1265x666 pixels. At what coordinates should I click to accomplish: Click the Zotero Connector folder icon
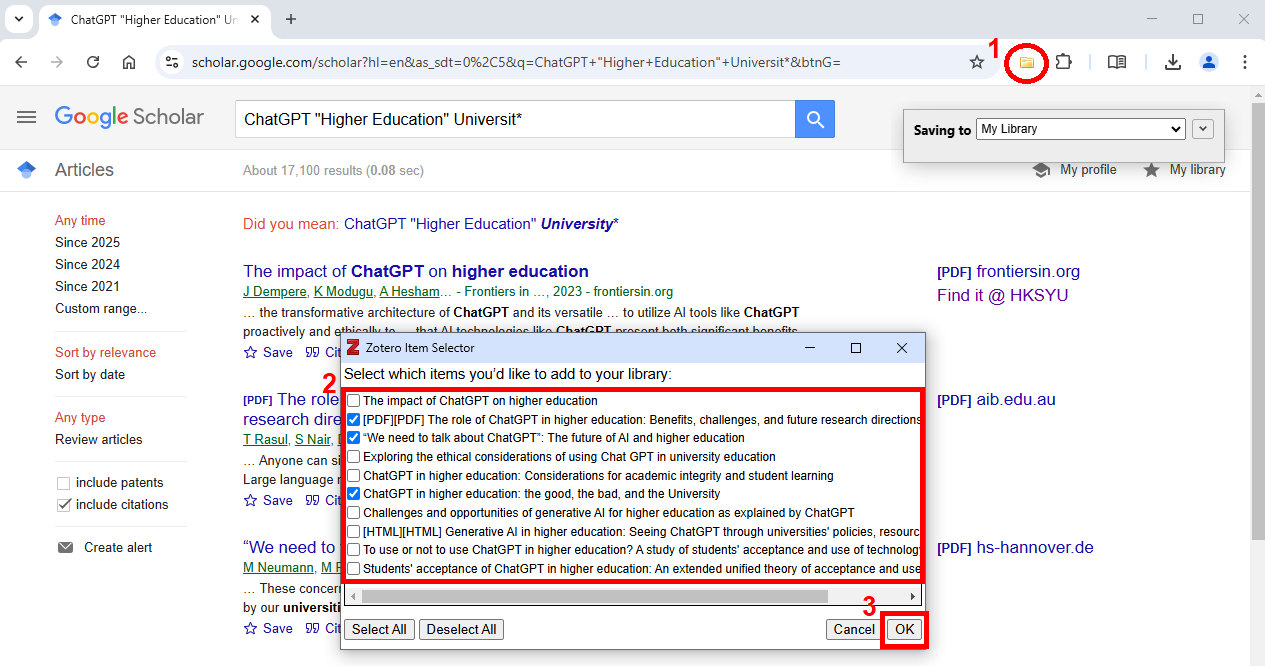coord(1026,62)
